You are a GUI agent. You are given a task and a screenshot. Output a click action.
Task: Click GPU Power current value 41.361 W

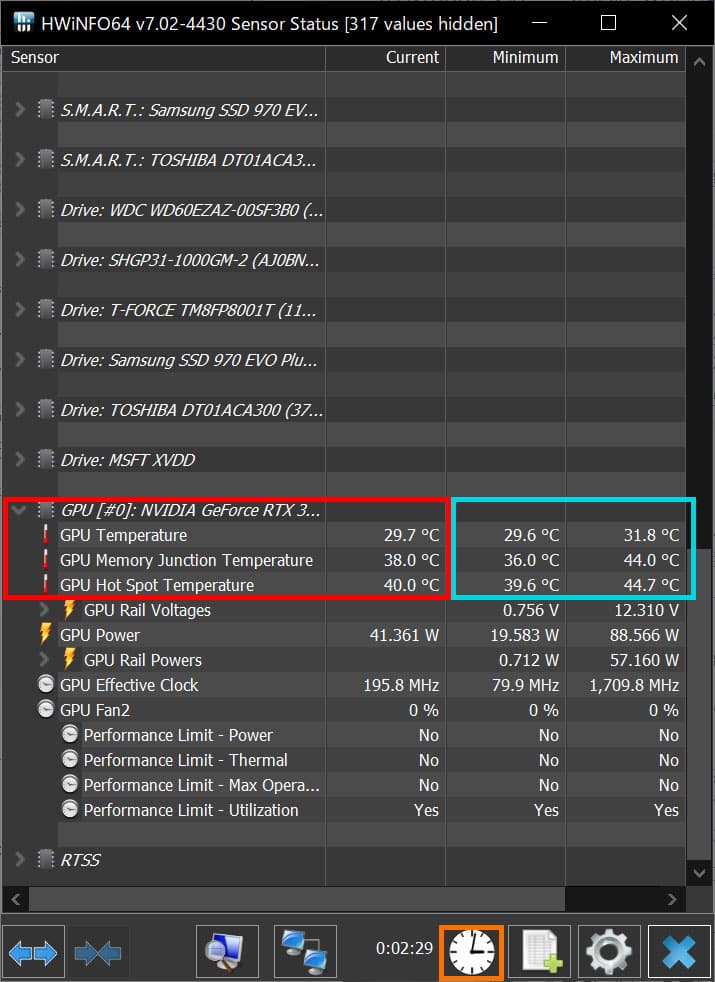404,635
